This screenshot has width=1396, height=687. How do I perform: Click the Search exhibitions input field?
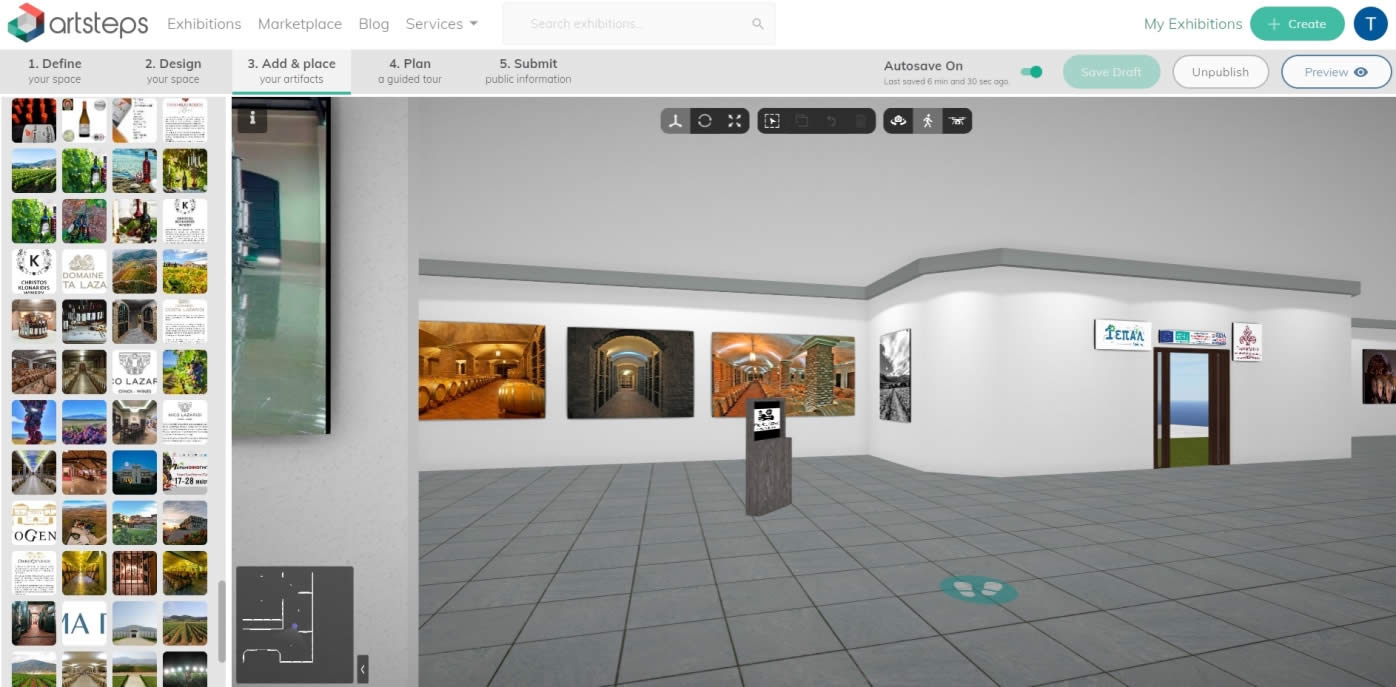click(x=630, y=24)
